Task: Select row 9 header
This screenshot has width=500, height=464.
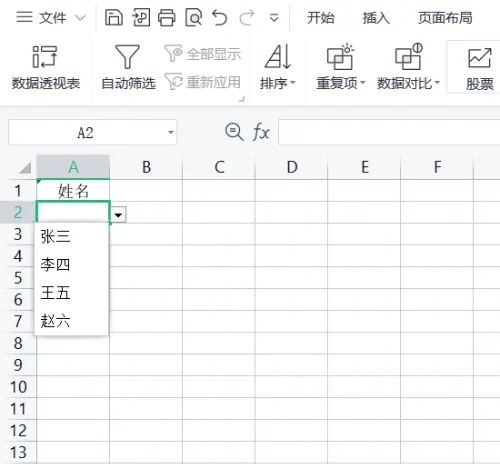Action: [x=18, y=365]
